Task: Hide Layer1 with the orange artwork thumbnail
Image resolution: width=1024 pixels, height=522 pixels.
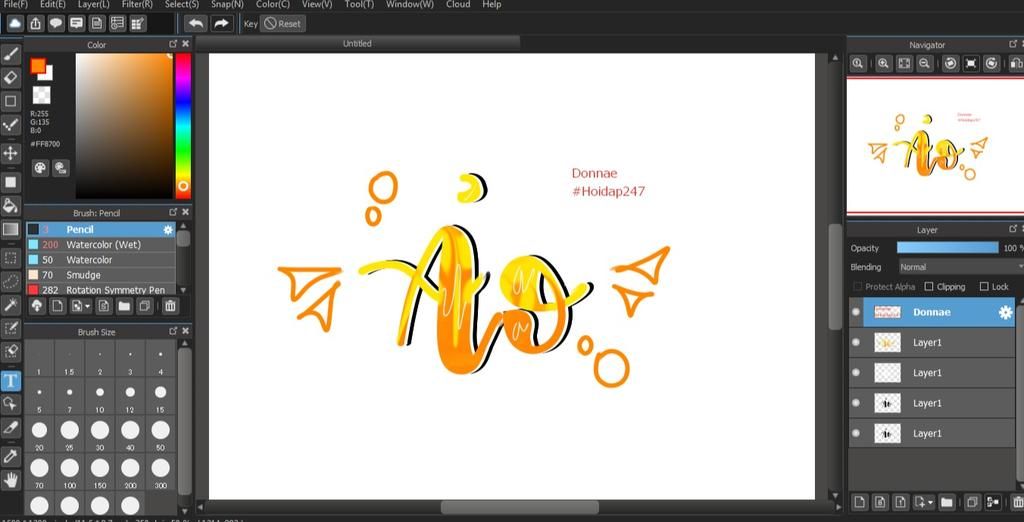Action: [x=856, y=342]
